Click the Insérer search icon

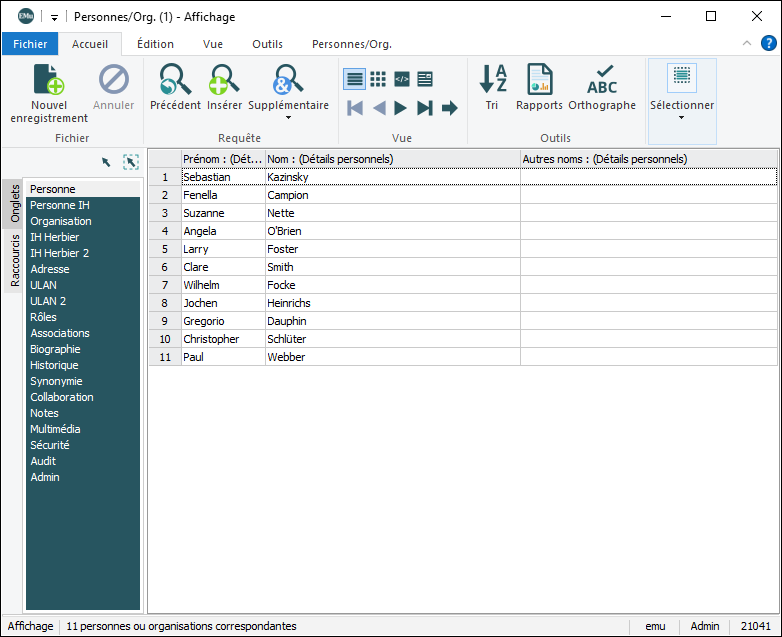(x=224, y=80)
